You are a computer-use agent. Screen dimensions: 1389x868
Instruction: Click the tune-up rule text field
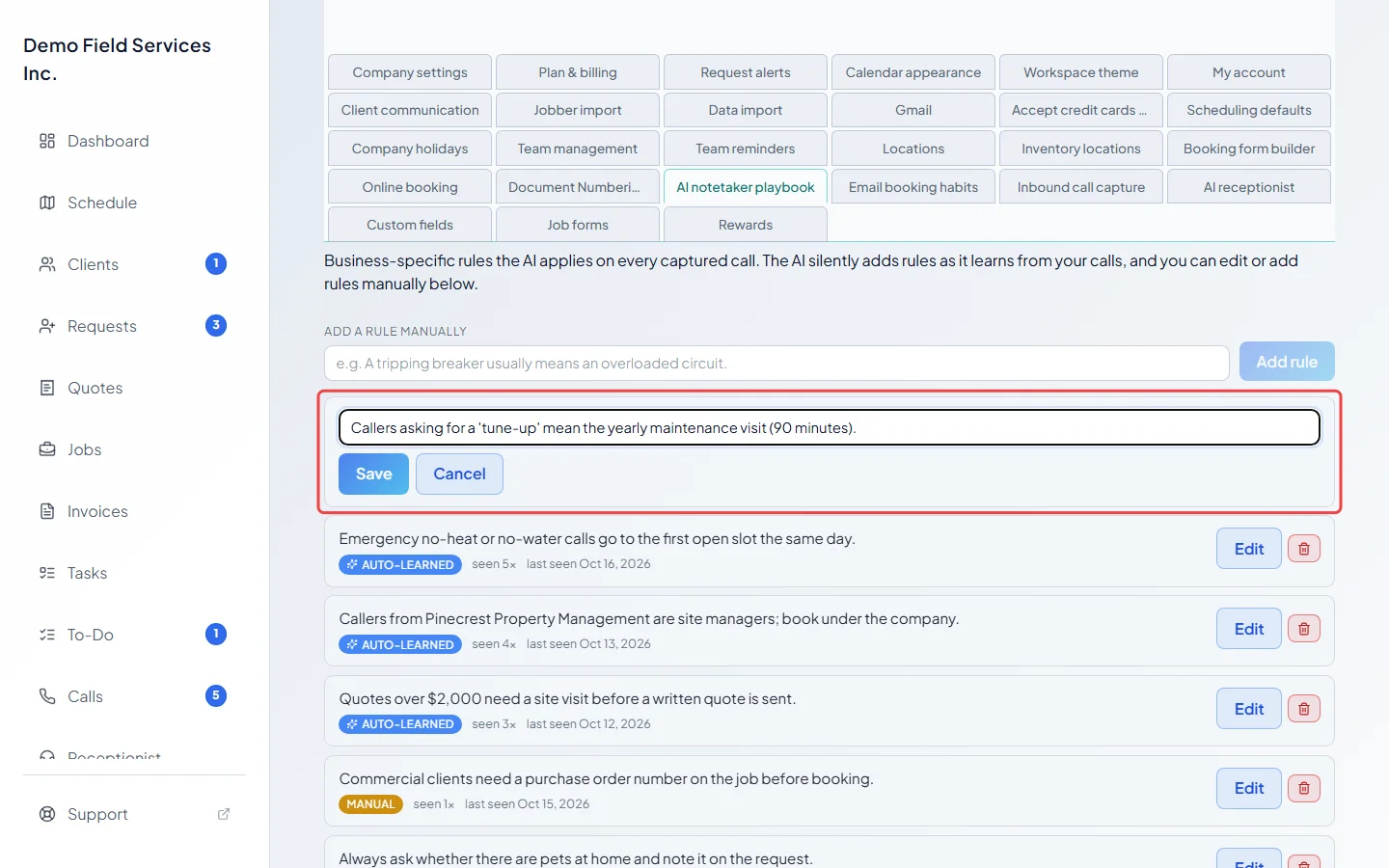point(830,427)
